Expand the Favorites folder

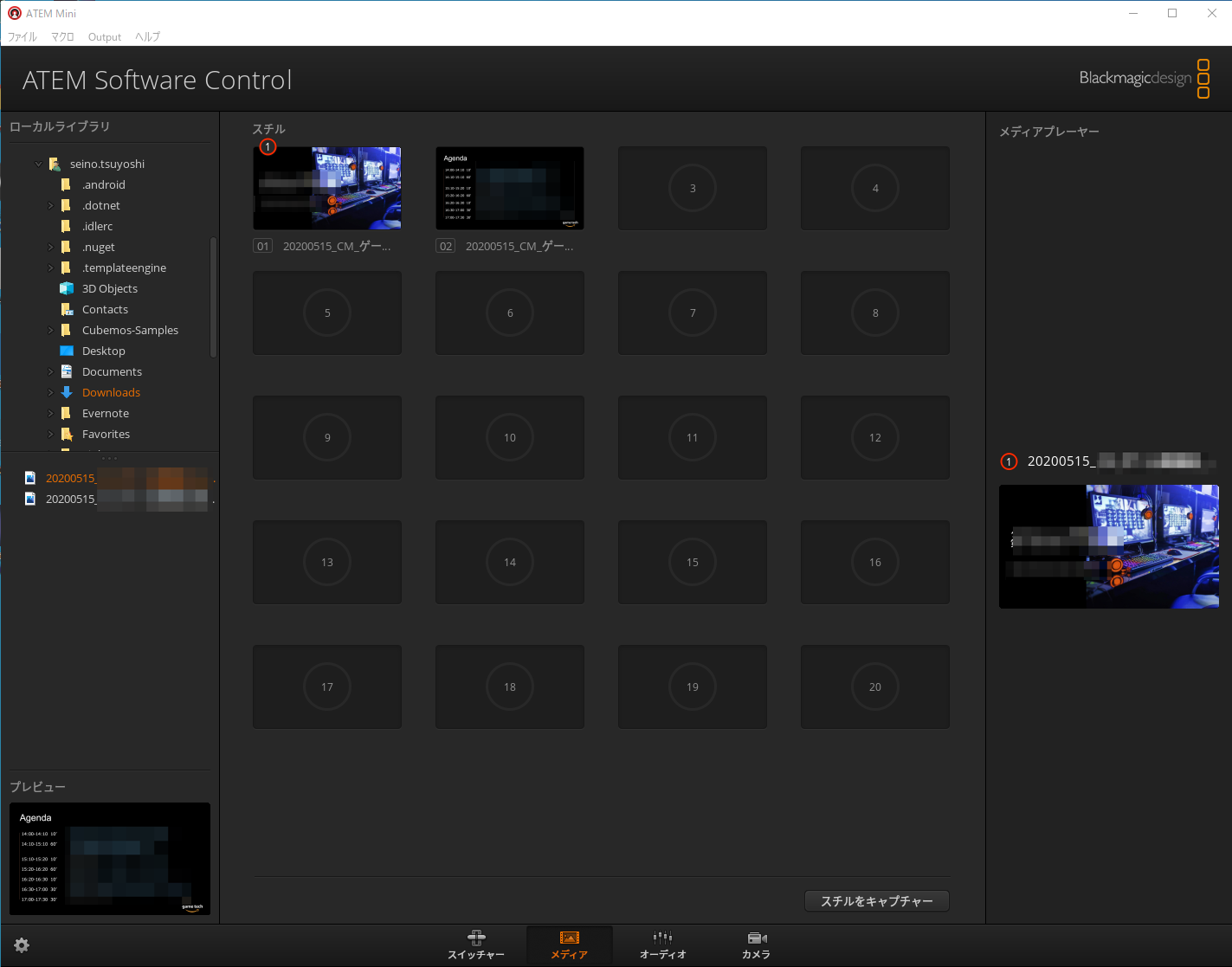point(50,434)
